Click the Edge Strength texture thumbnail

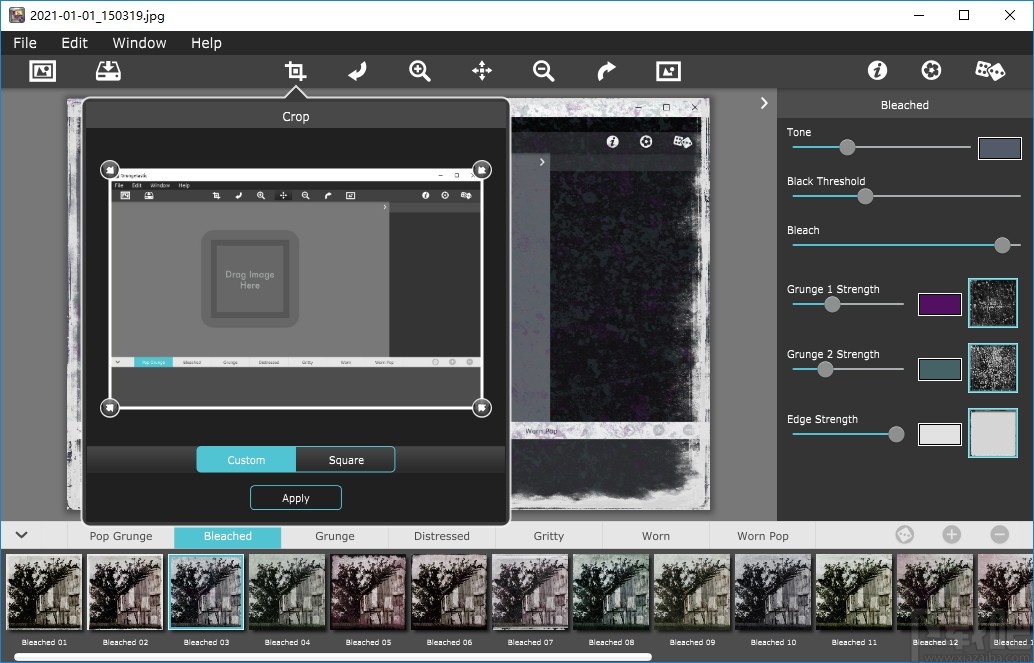(x=992, y=434)
